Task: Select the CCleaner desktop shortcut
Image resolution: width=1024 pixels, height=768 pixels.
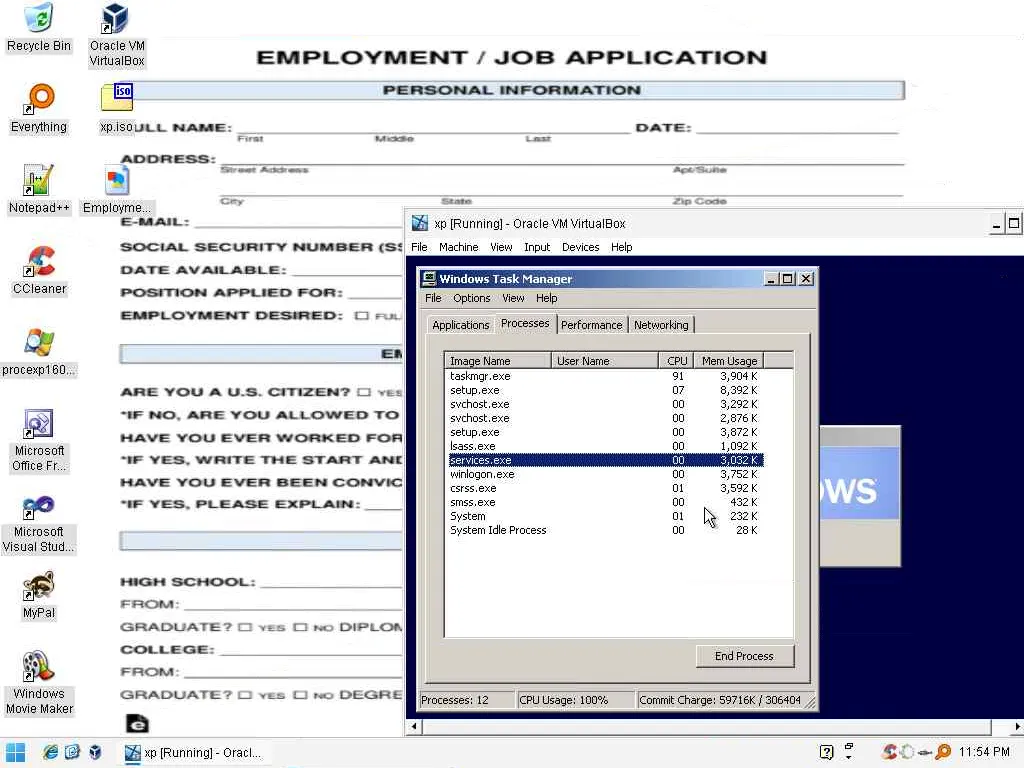Action: [x=39, y=270]
